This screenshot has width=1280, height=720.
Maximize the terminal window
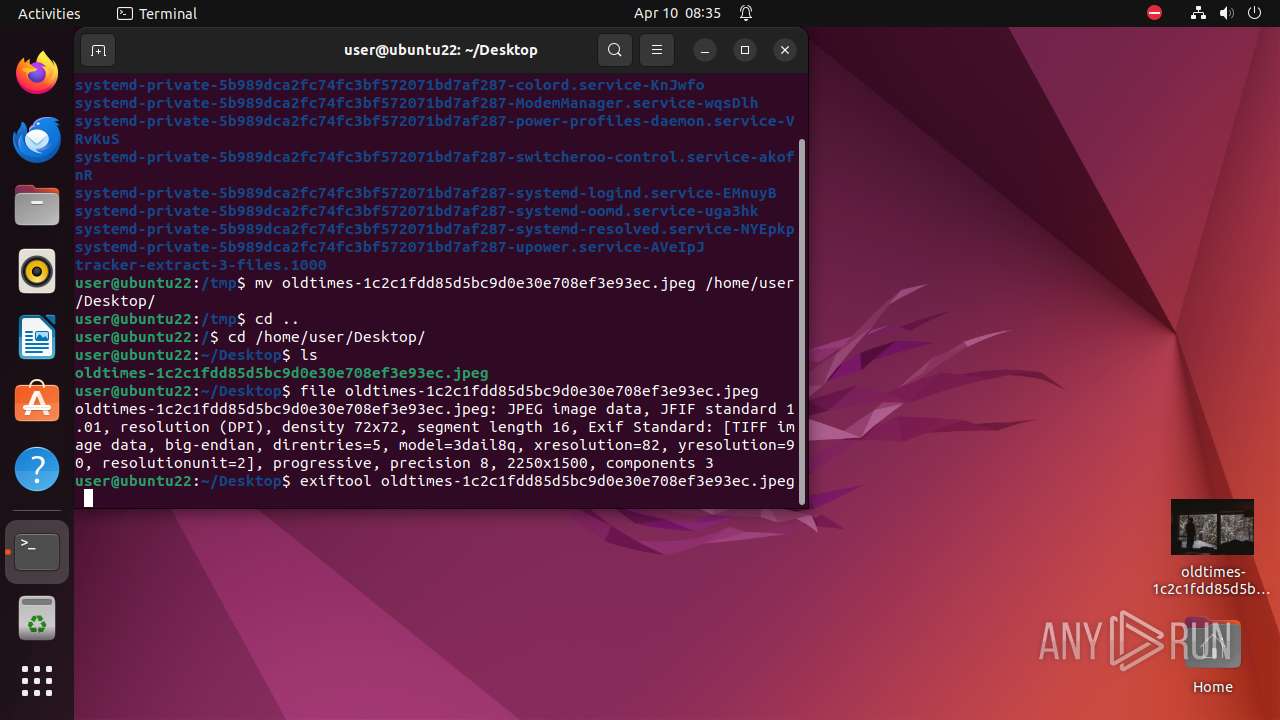[745, 50]
